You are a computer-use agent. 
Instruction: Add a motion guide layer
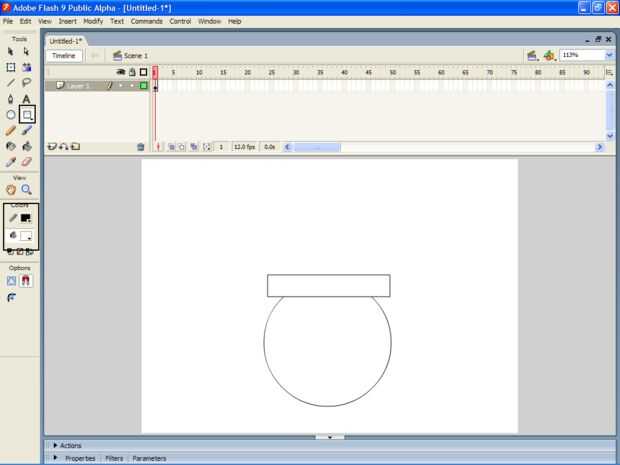tap(64, 147)
